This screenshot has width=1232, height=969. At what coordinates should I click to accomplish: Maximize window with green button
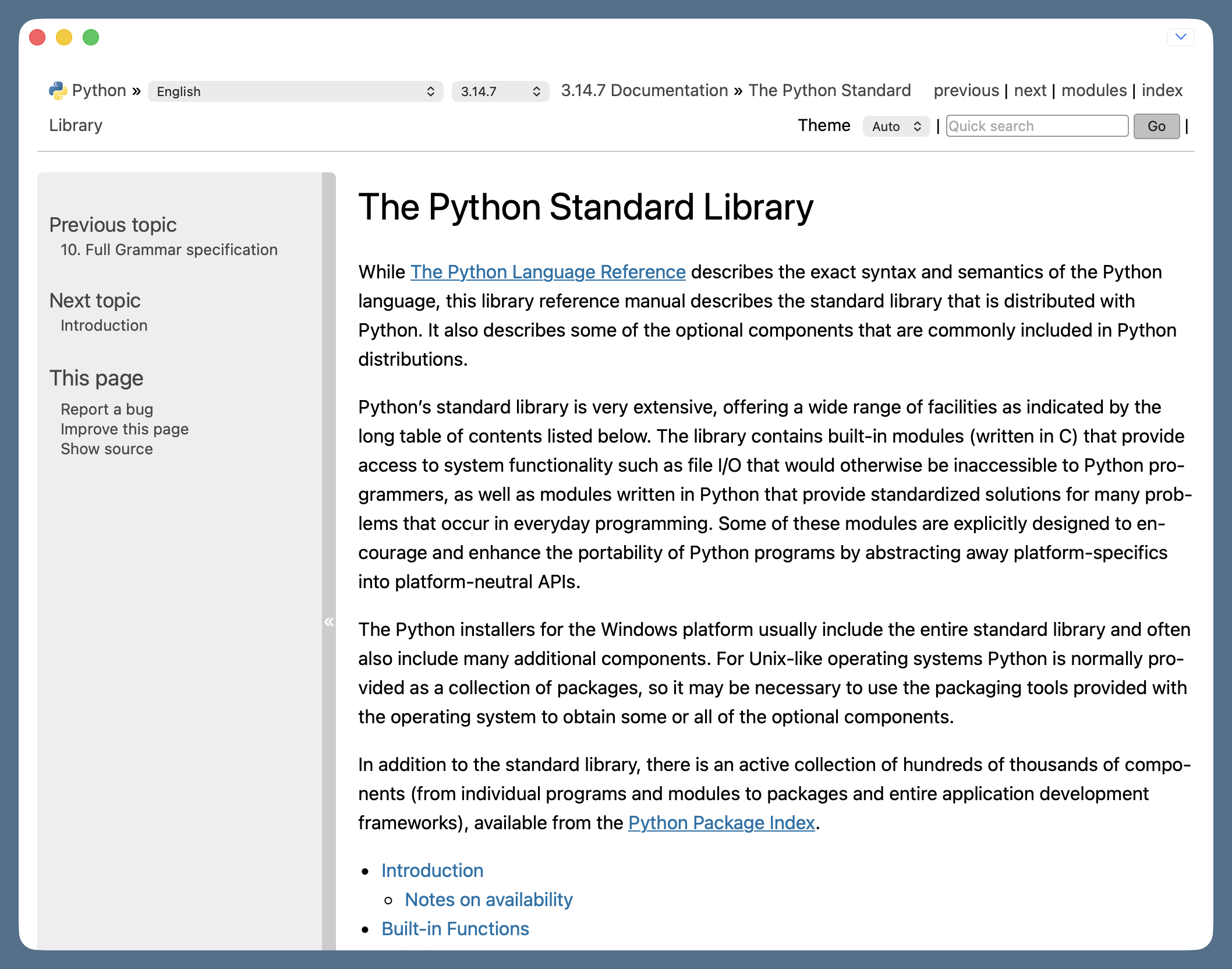pos(91,37)
